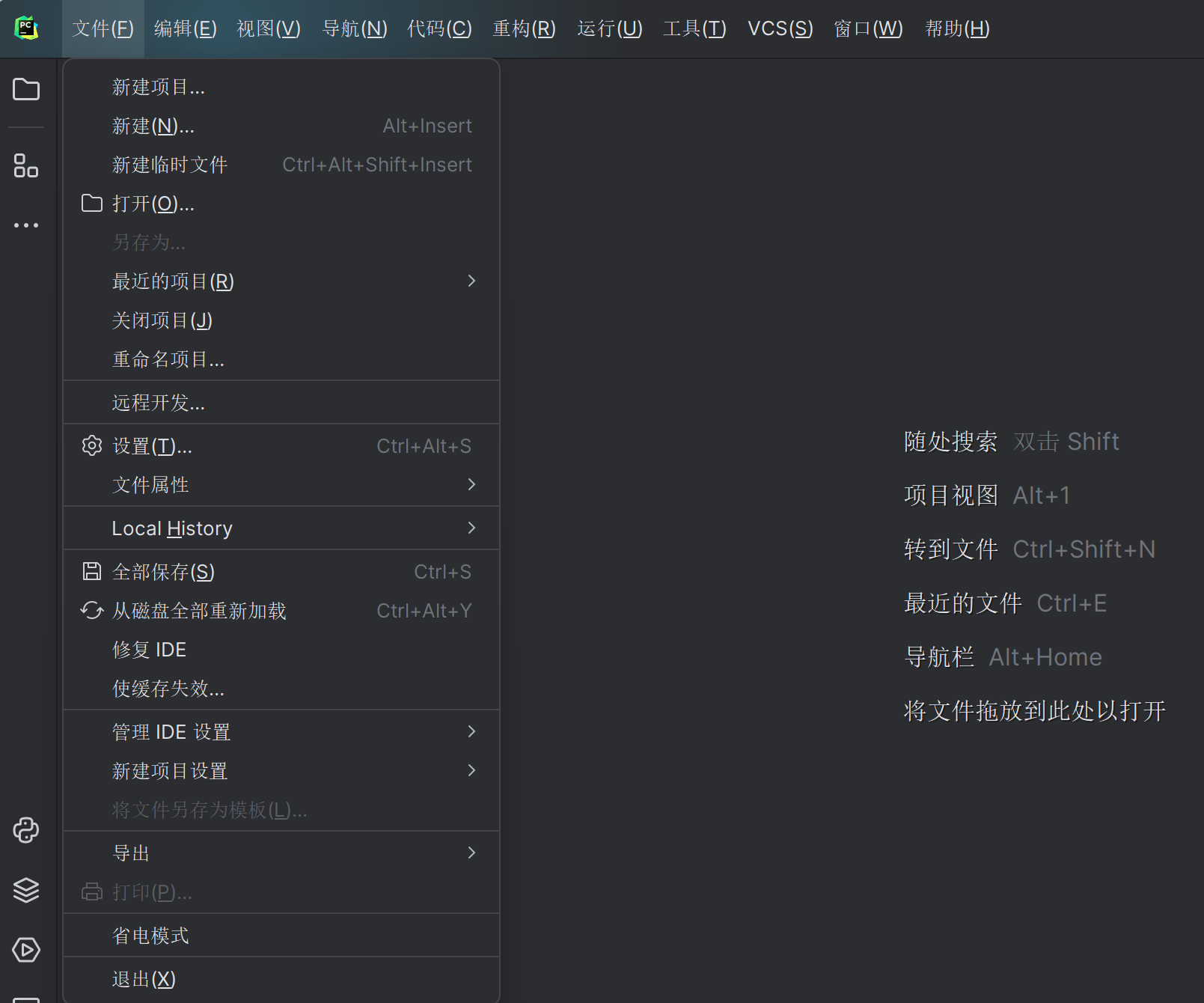
Task: Click the Alt+Home shortcut hint
Action: (1045, 657)
